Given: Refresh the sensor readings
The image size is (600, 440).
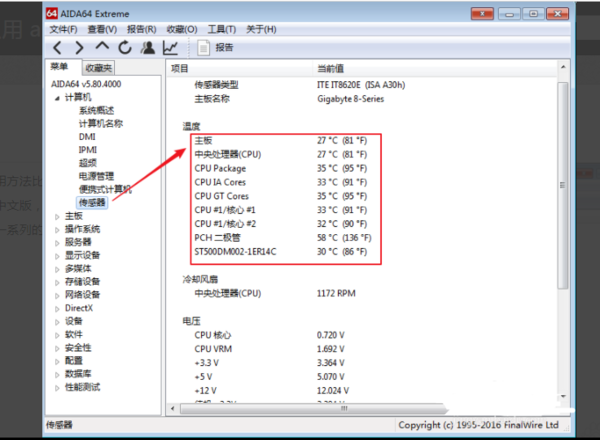Looking at the screenshot, I should [x=125, y=47].
